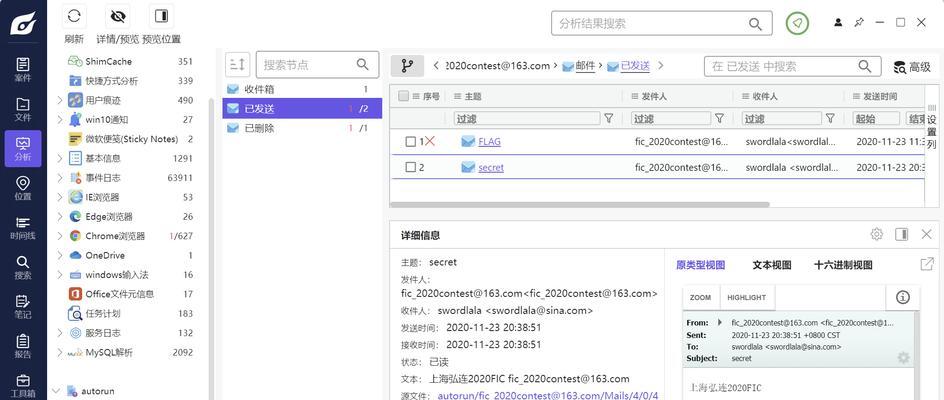Click the green circular status icon
This screenshot has width=944, height=400.
(797, 23)
